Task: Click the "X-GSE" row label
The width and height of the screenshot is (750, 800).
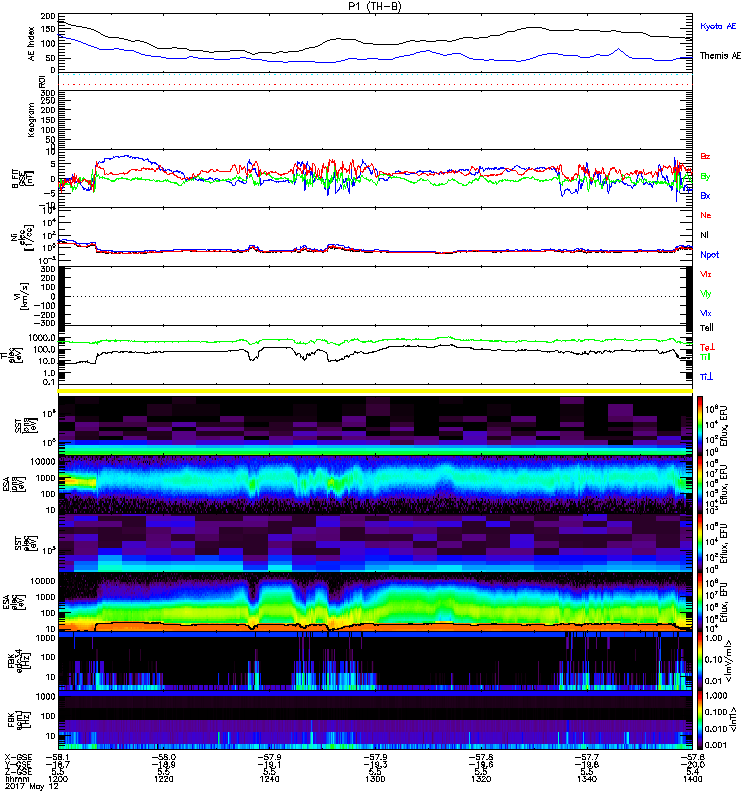Action: point(18,757)
